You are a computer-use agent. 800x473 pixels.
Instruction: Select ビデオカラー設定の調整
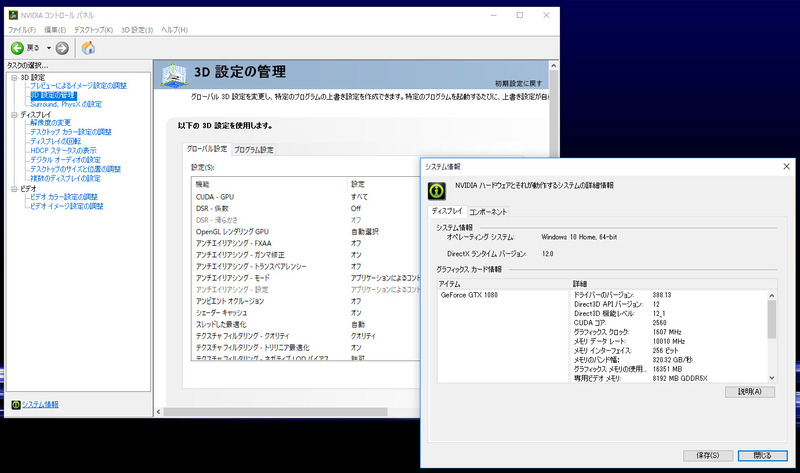[64, 196]
